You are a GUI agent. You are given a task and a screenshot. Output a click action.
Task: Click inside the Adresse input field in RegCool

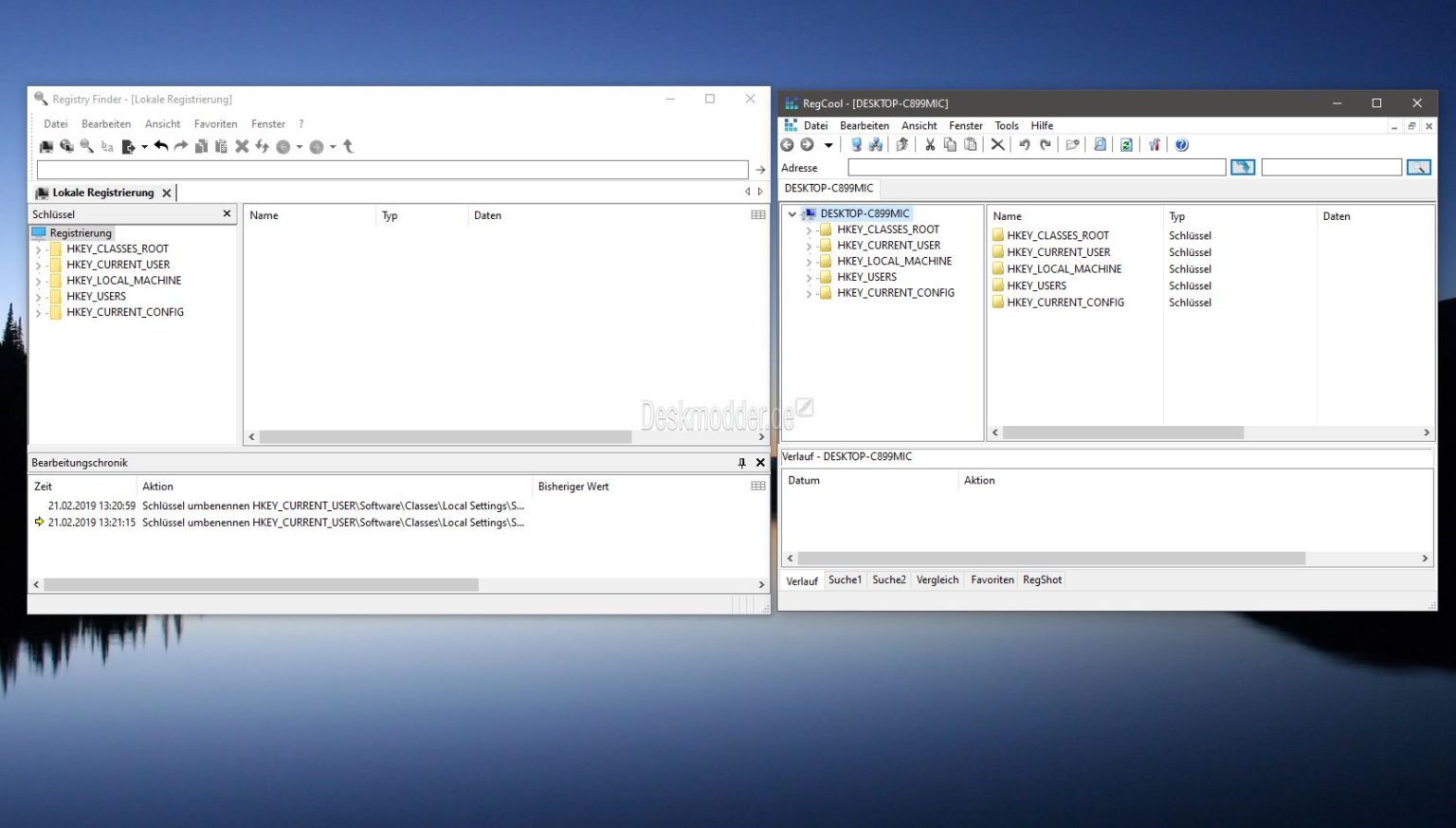click(x=1033, y=167)
